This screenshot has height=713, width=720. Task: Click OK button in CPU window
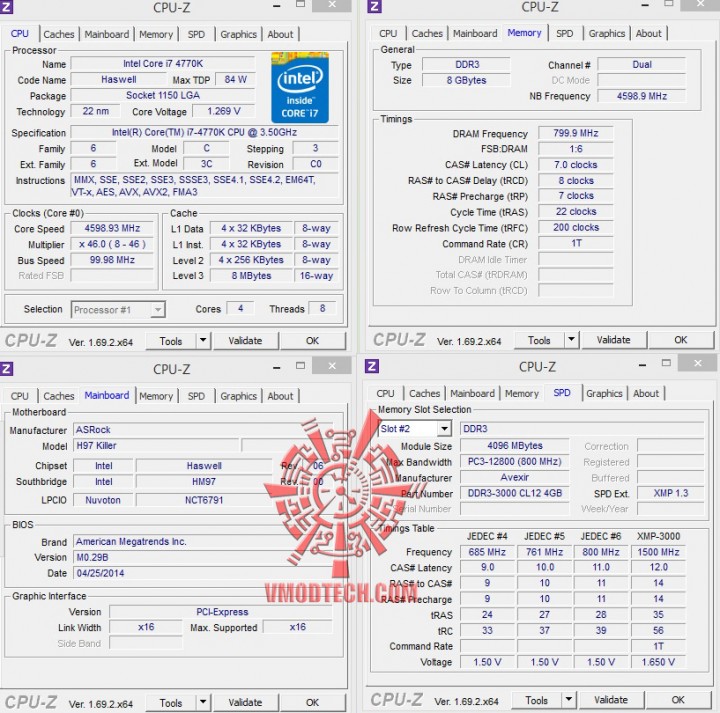(x=312, y=341)
